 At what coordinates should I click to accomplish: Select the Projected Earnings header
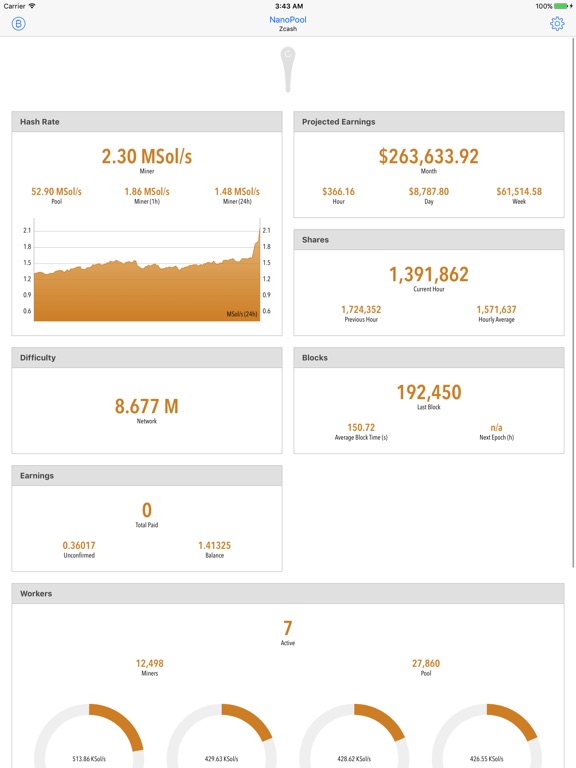tap(429, 121)
